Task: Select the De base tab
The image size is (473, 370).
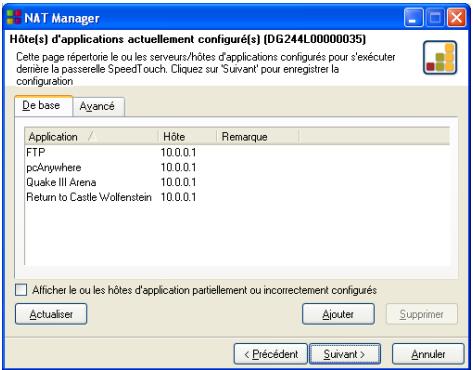Action: (43, 106)
